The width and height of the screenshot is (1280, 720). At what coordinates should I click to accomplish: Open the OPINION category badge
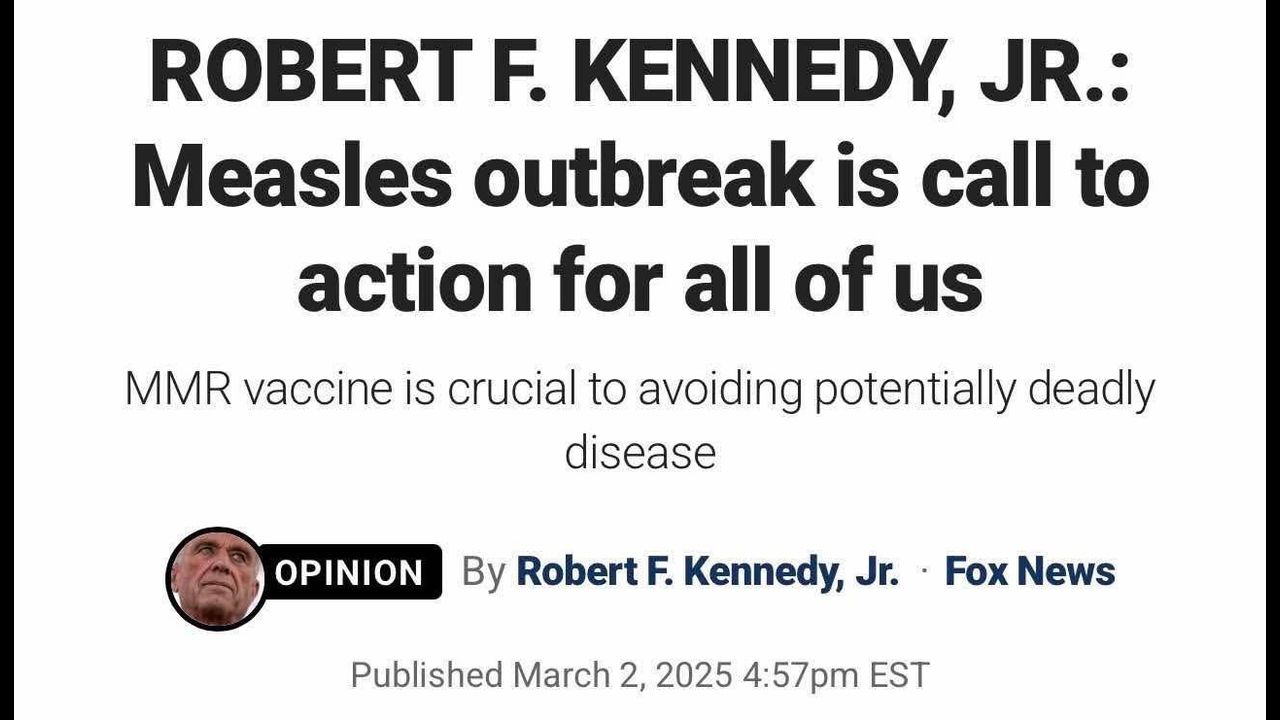pyautogui.click(x=349, y=573)
